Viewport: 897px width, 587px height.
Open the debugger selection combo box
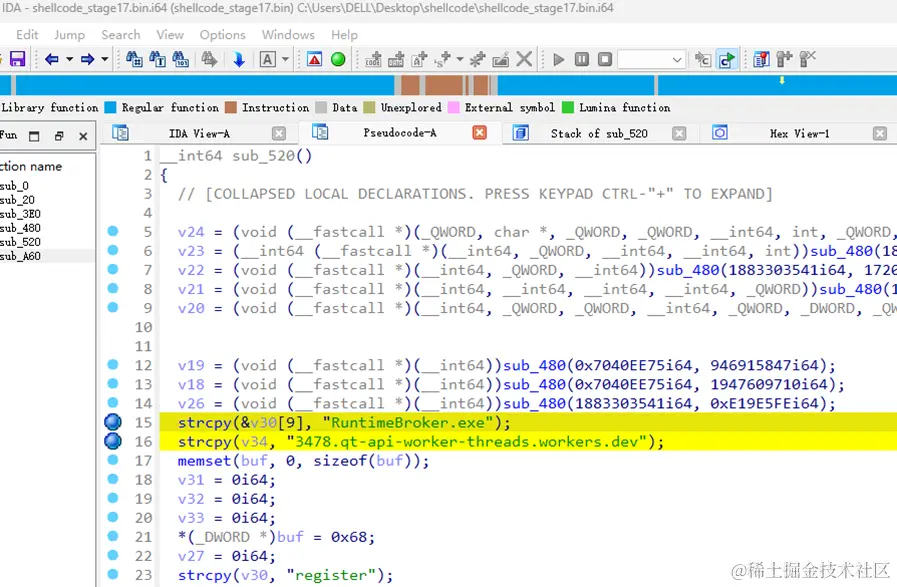click(x=652, y=60)
